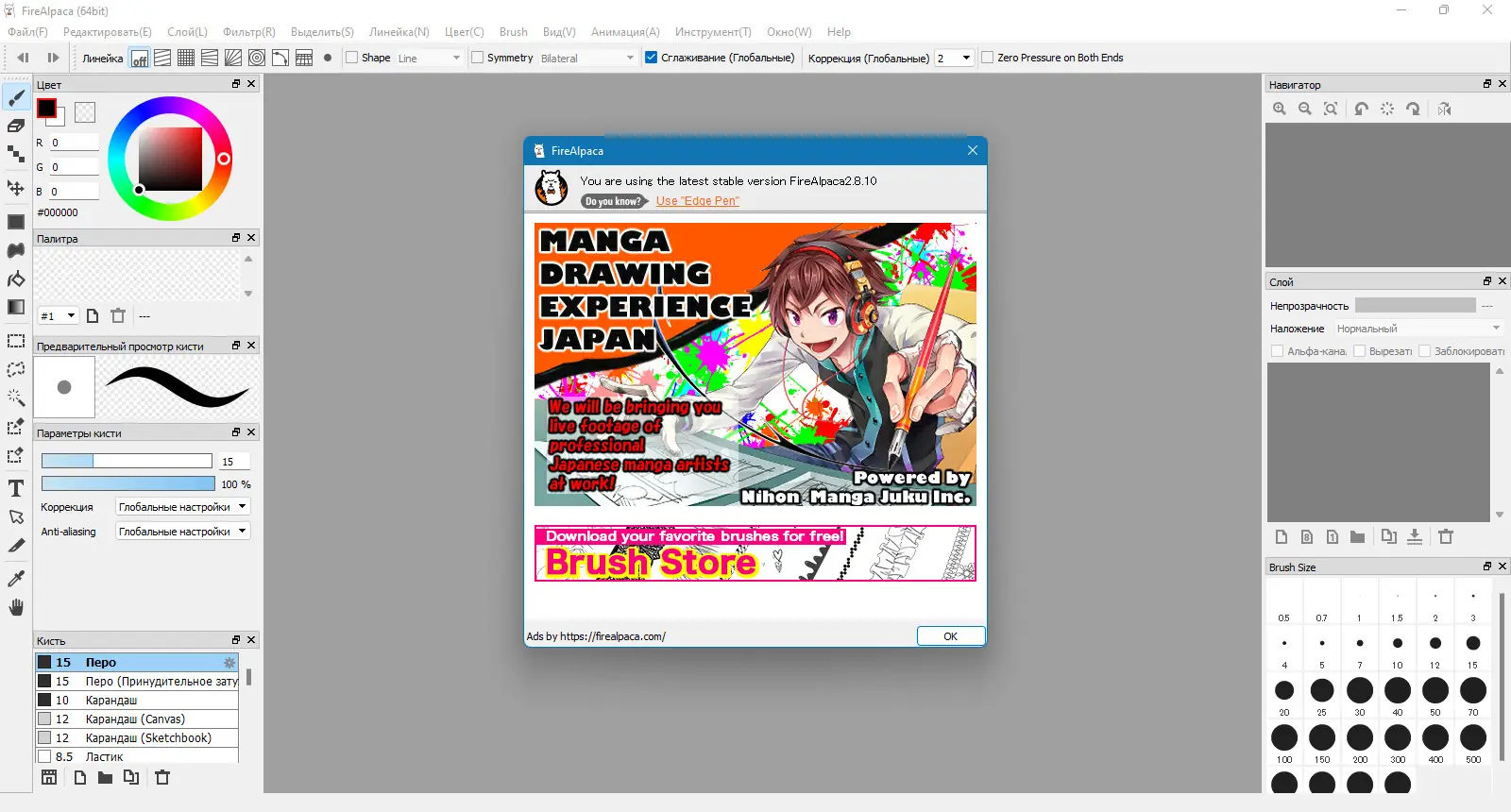This screenshot has height=812, width=1511.
Task: Open the Manga Drawing Experience Japan ad
Action: (x=755, y=364)
